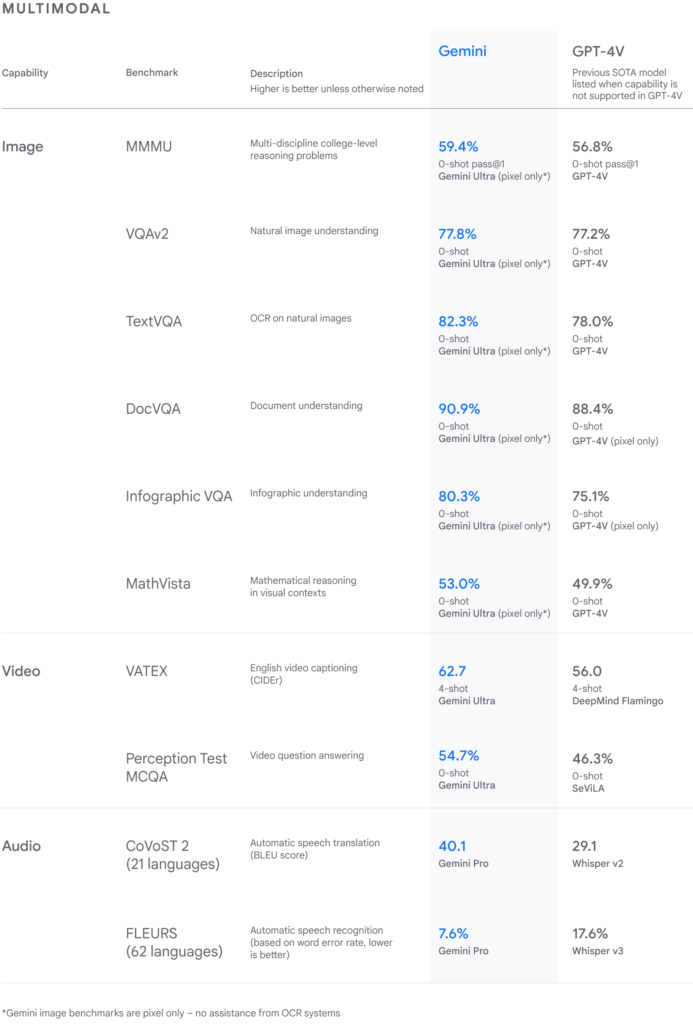Select the MMMU benchmark name
693x1024 pixels.
coord(149,147)
